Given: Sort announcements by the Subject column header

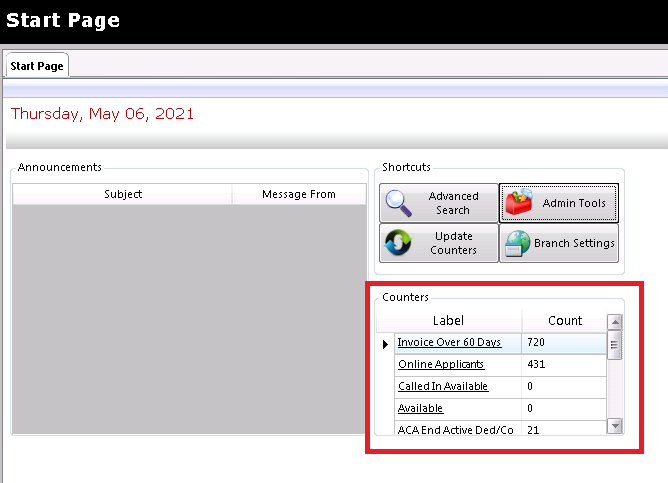Looking at the screenshot, I should click(123, 194).
